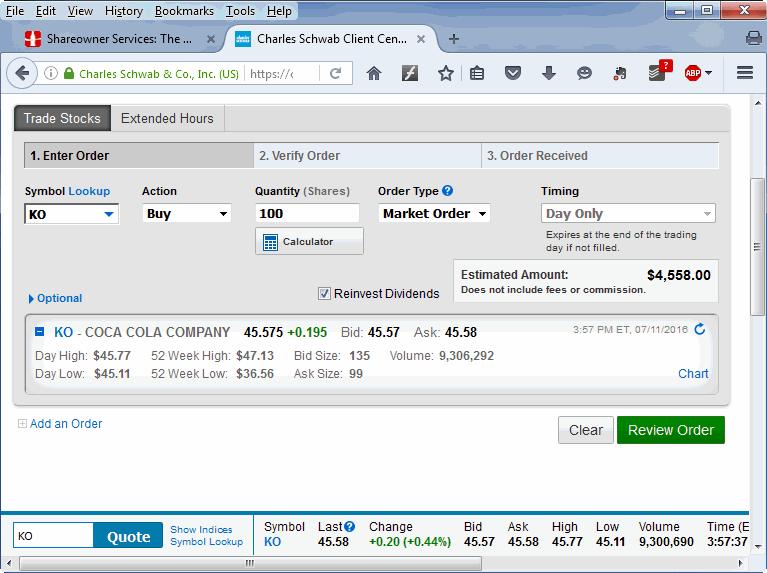Click the green padlock security icon
Screen dimensions: 767x573
click(x=69, y=73)
